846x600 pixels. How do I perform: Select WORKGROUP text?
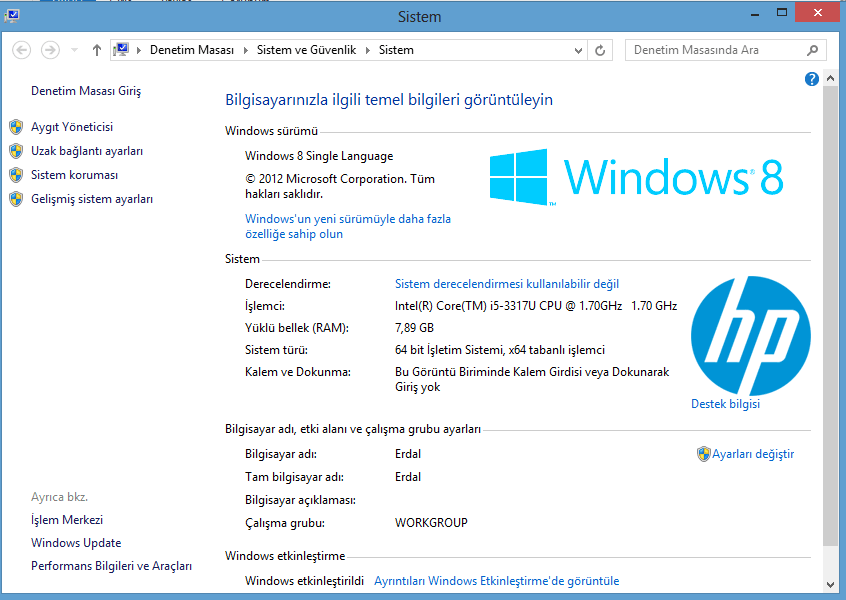[x=431, y=523]
